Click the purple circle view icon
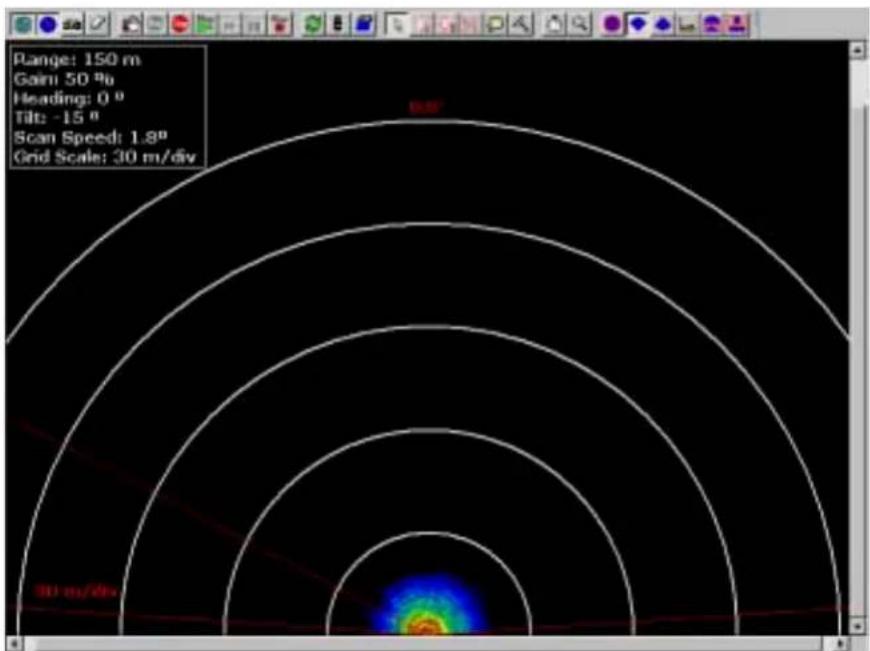Viewport: 870px width, 651px height. point(613,24)
